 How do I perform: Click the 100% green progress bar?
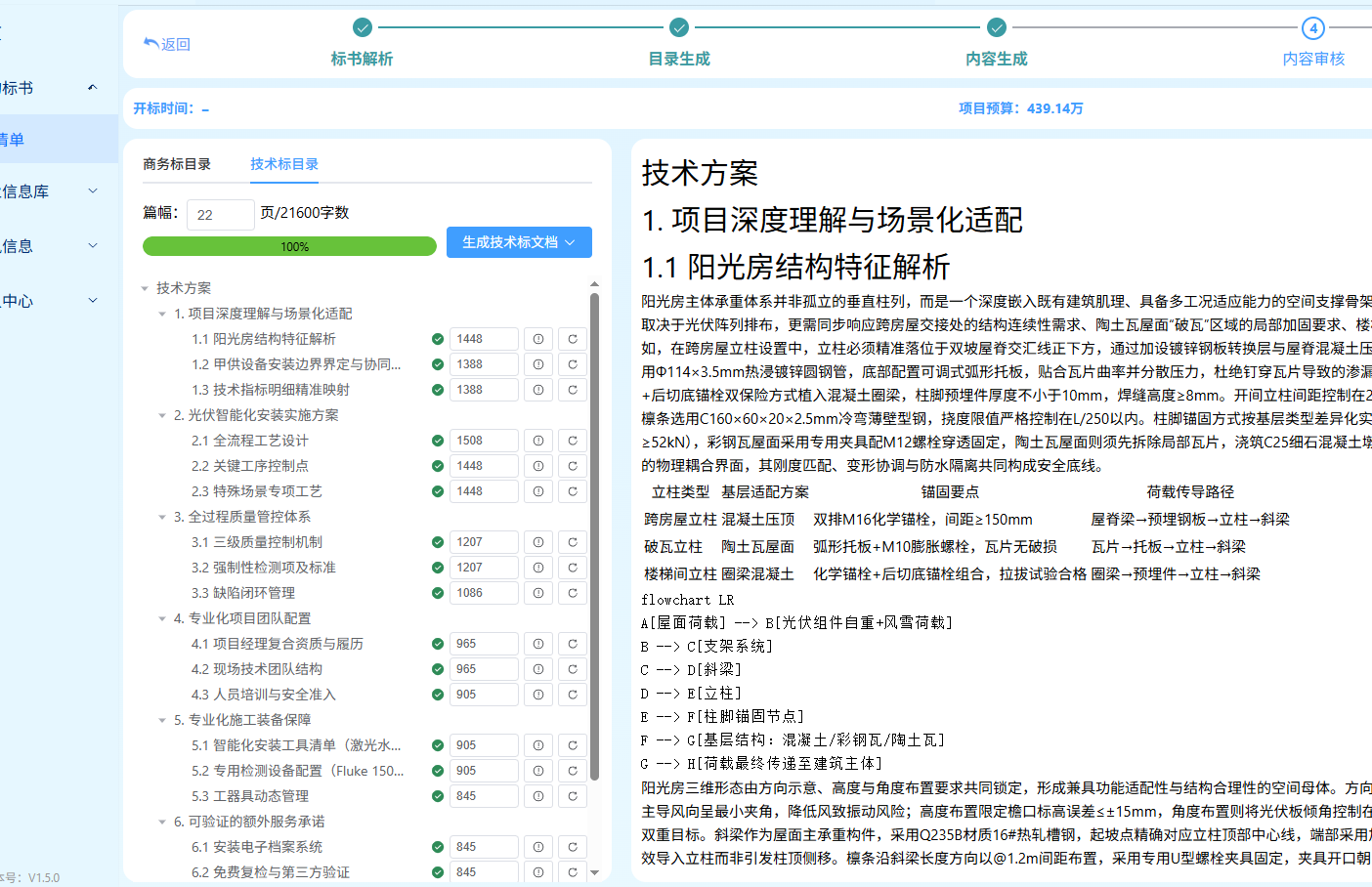coord(289,246)
